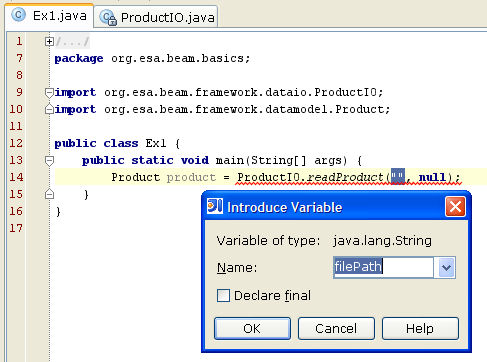
Task: Open the Name suggestions dropdown arrow
Action: pos(446,267)
